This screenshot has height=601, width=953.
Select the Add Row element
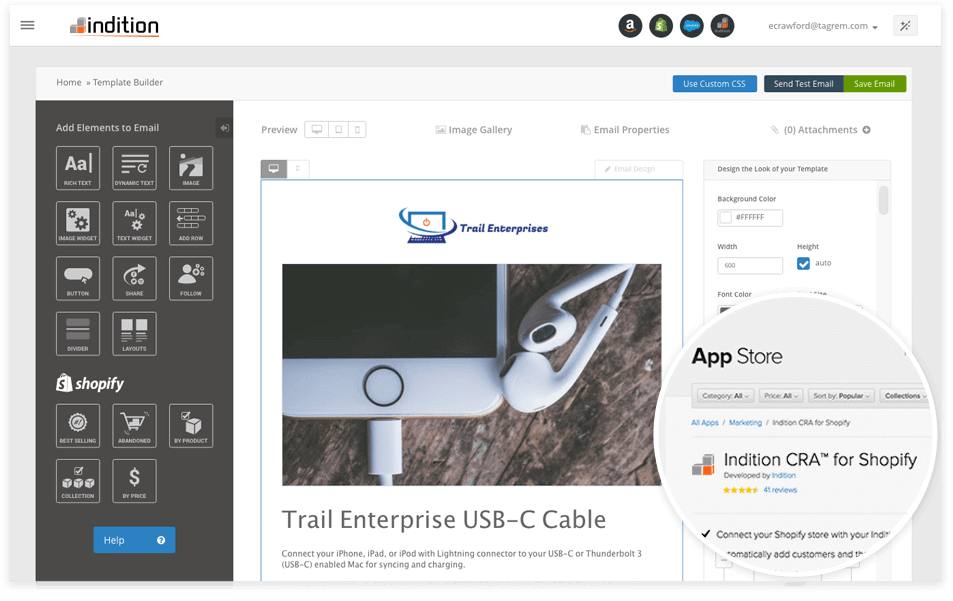pos(191,223)
